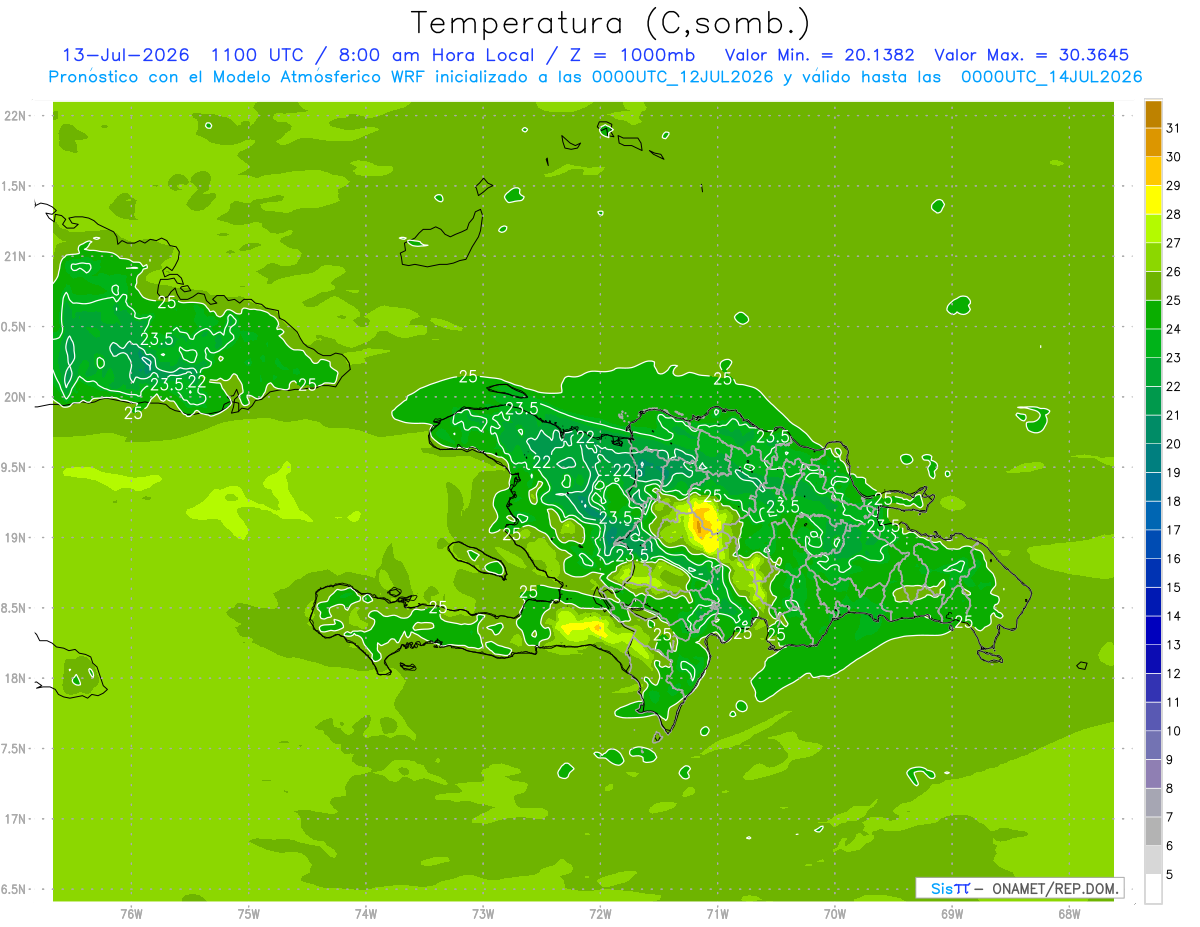Click the colorbar label "26"

coord(1174,272)
